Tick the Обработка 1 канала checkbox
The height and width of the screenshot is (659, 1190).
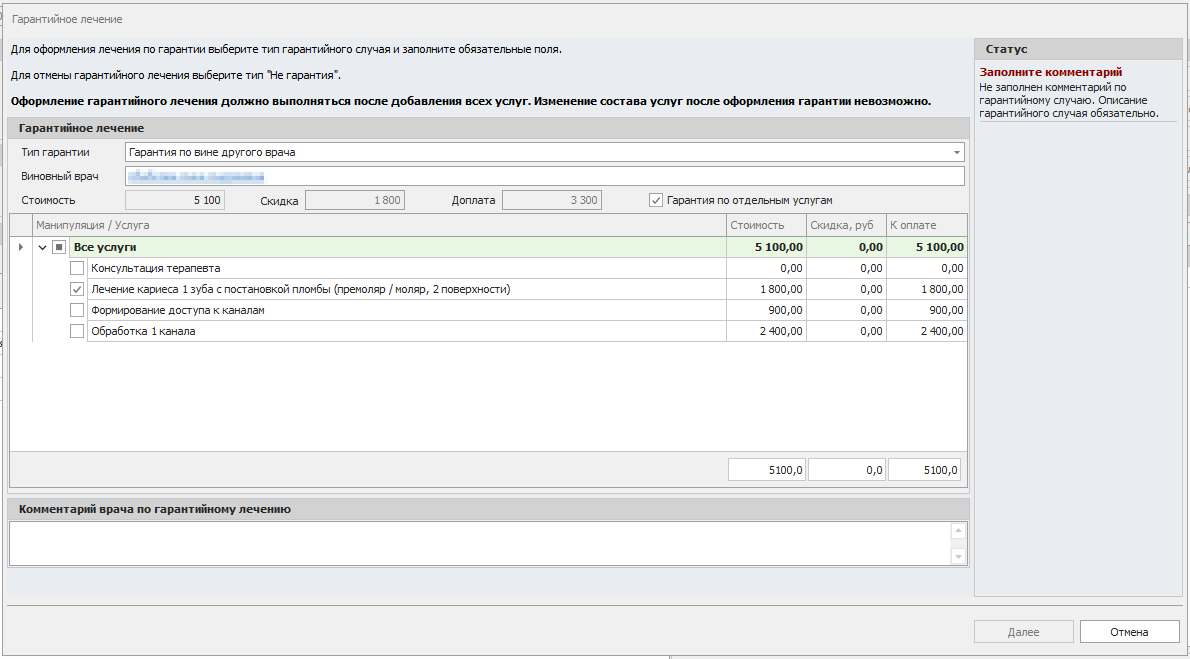coord(77,331)
